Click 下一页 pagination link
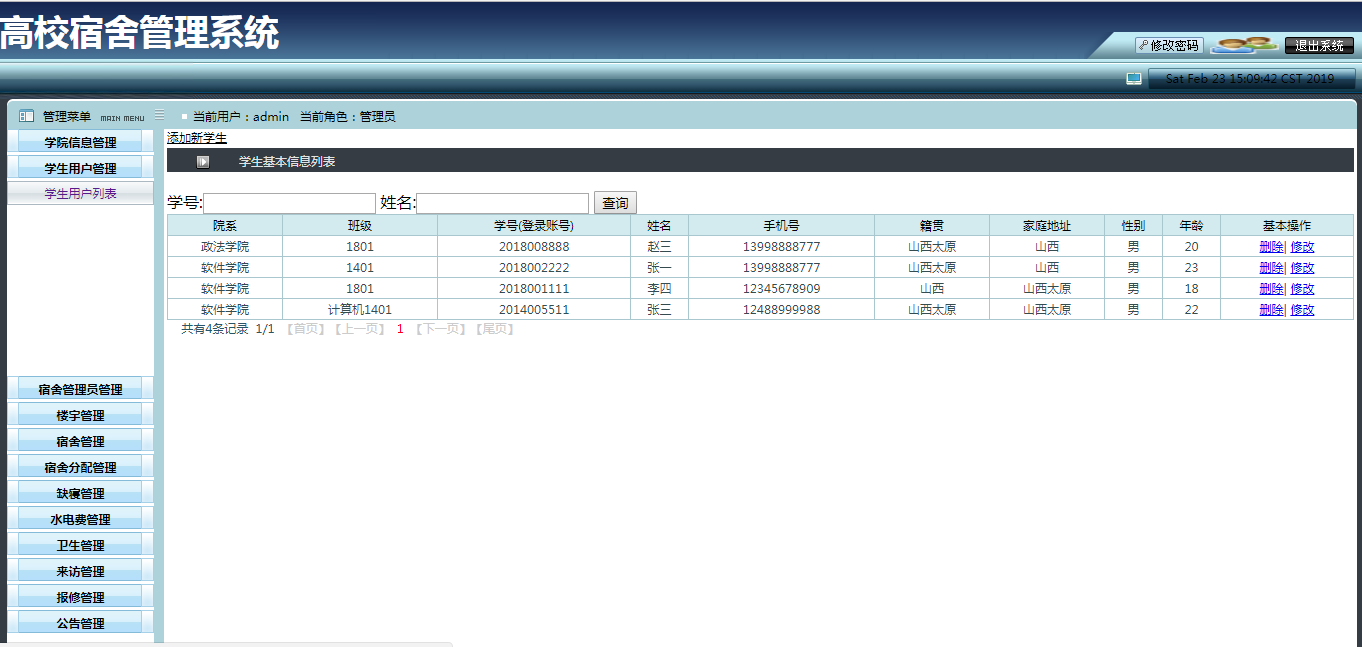This screenshot has width=1362, height=647. 441,329
